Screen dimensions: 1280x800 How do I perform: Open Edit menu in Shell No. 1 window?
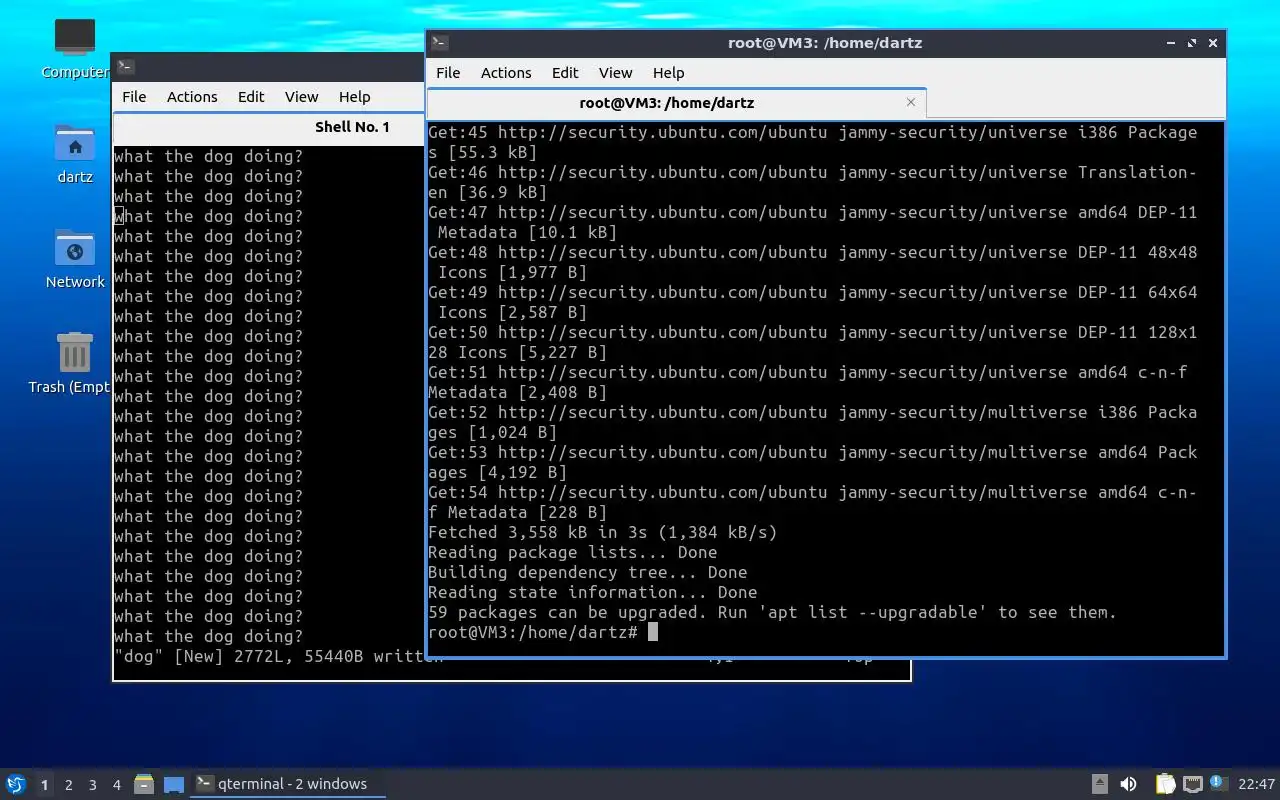click(x=251, y=96)
